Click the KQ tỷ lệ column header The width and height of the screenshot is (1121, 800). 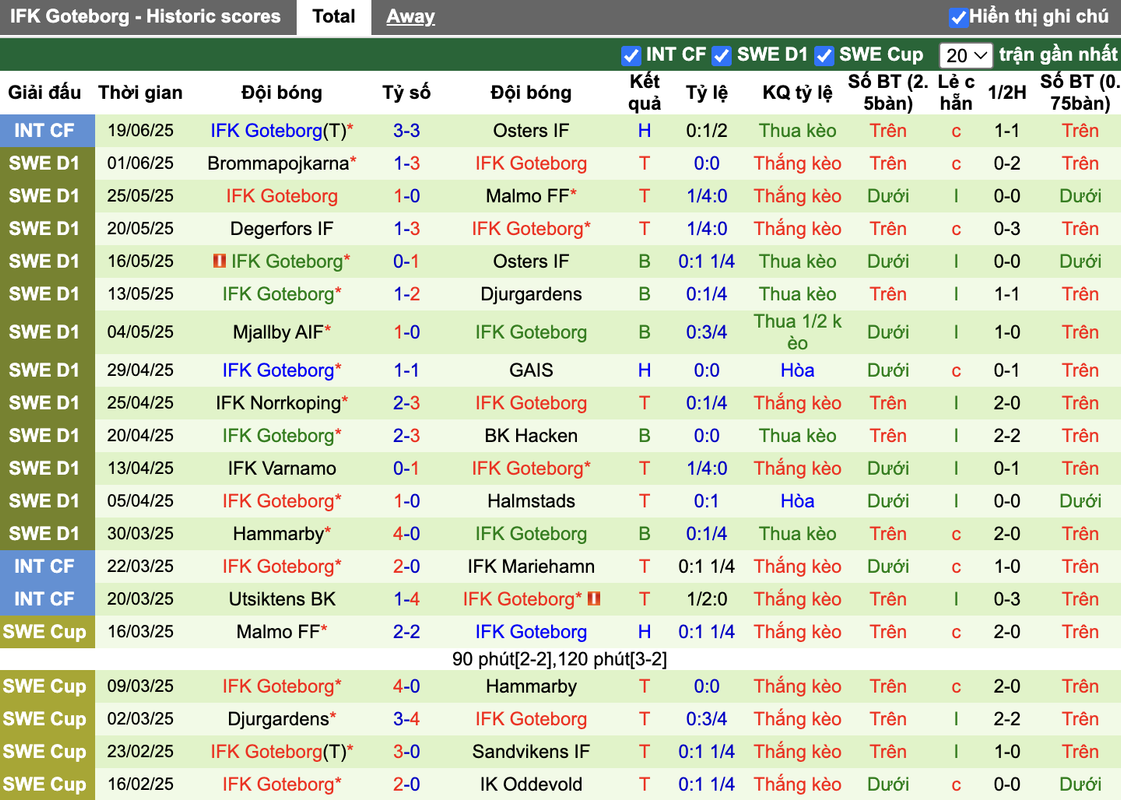click(797, 93)
